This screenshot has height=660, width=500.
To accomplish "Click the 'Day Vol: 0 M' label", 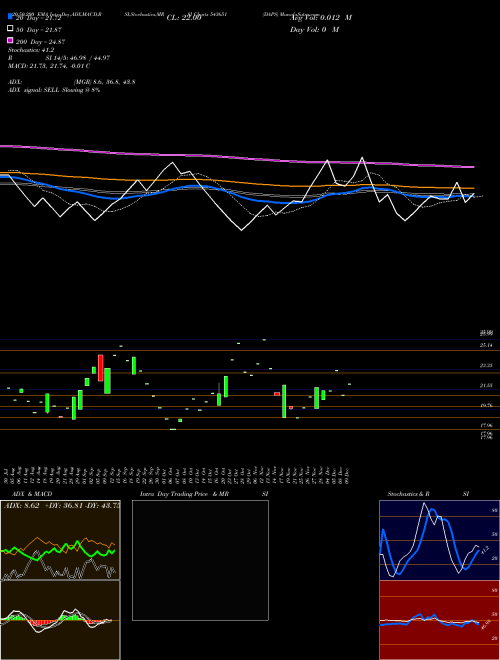I will (314, 29).
